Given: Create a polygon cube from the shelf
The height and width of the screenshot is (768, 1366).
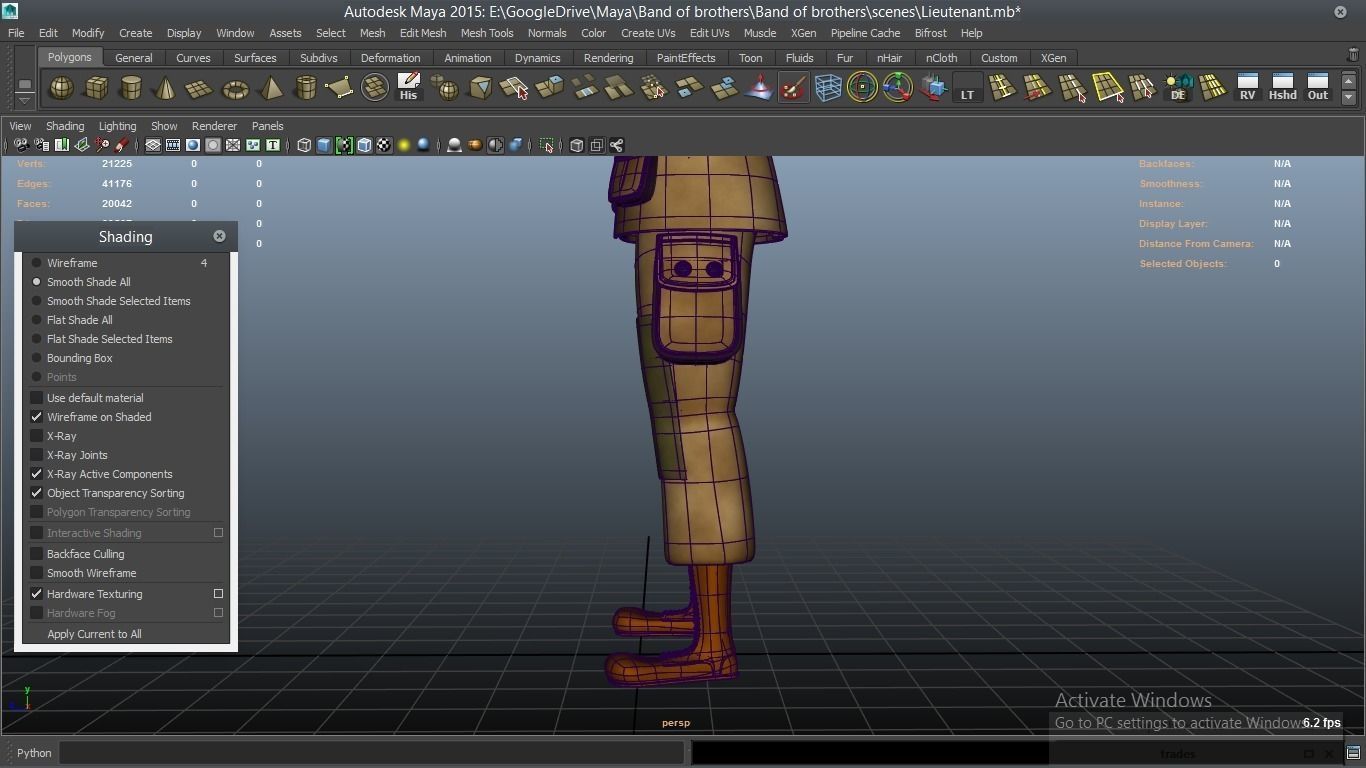Looking at the screenshot, I should click(x=96, y=88).
